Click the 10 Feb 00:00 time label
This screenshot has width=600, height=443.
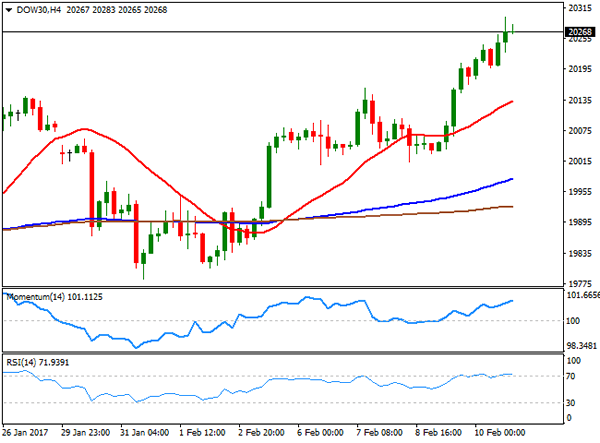point(500,433)
